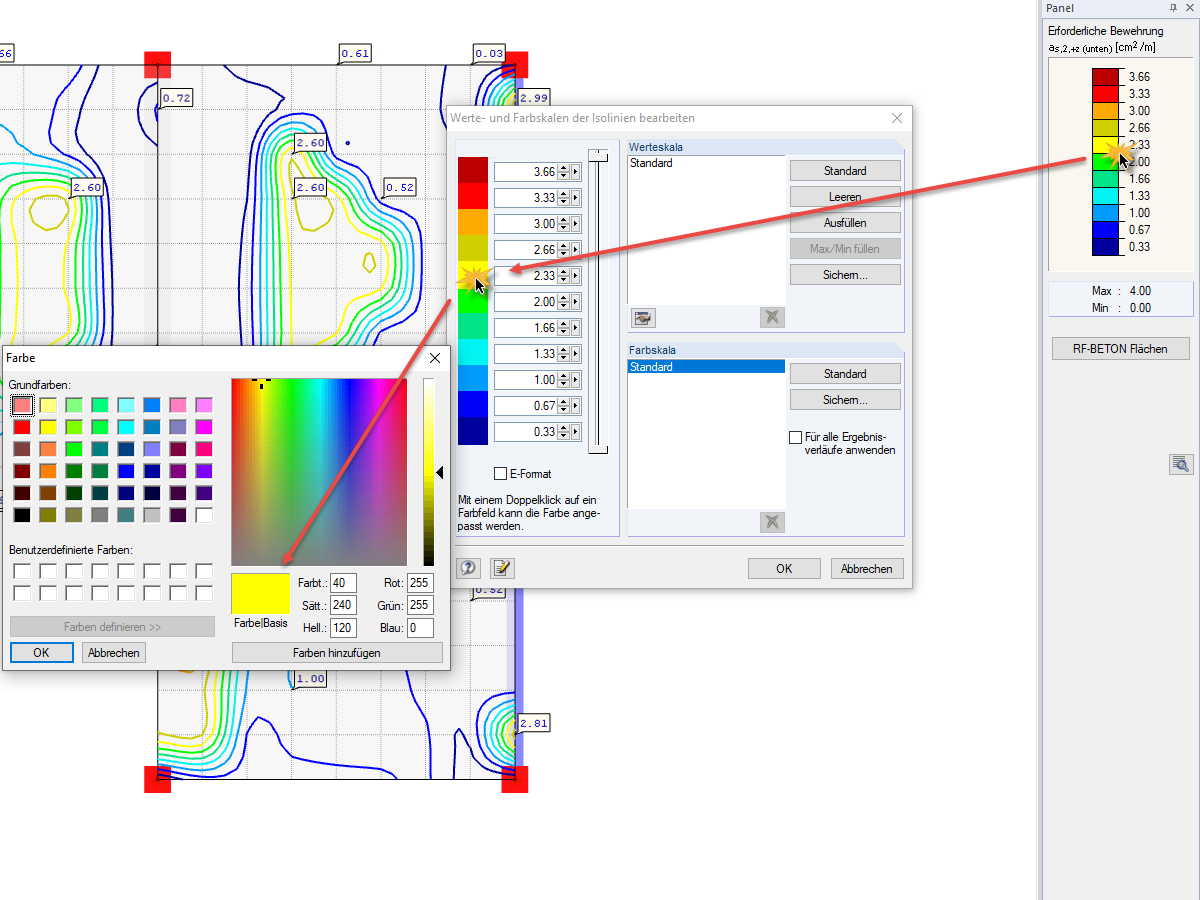This screenshot has height=900, width=1200.
Task: Confirm the isolines dialog with OK
Action: coord(784,568)
